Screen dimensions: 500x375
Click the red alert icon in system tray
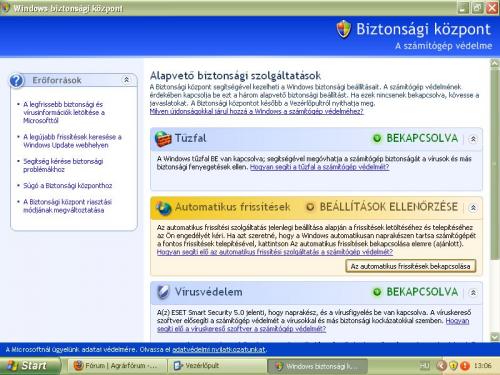click(465, 366)
